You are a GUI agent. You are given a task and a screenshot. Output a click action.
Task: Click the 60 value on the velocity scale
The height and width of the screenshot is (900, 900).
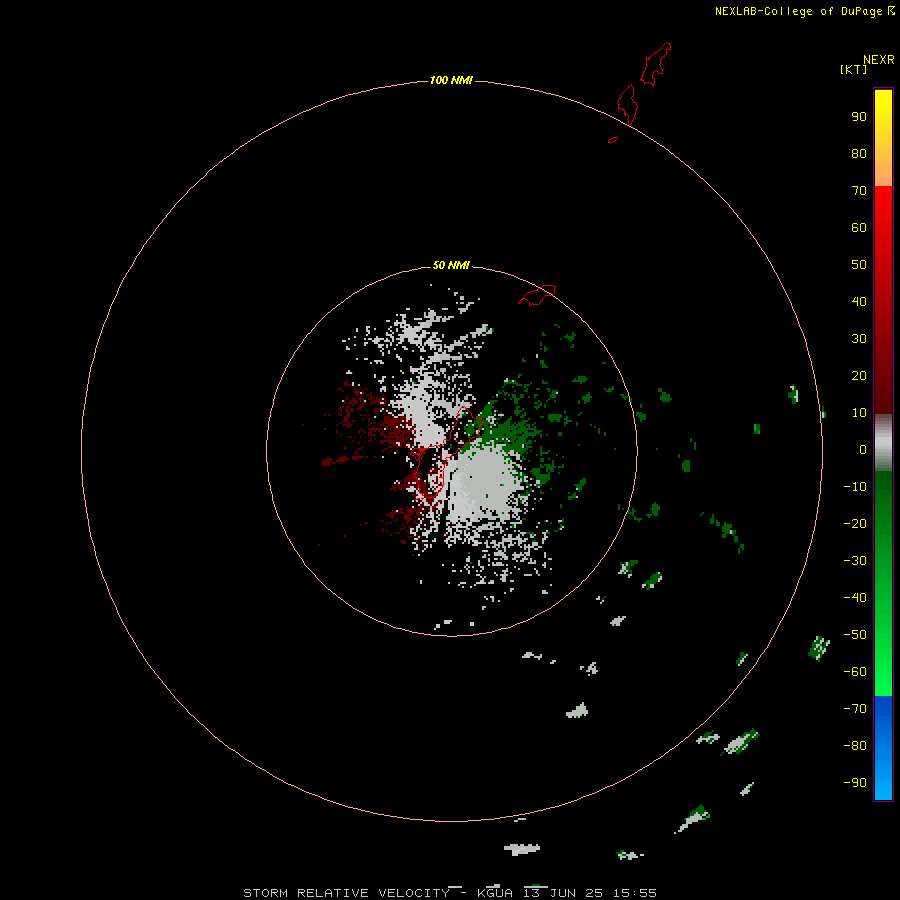(x=859, y=227)
